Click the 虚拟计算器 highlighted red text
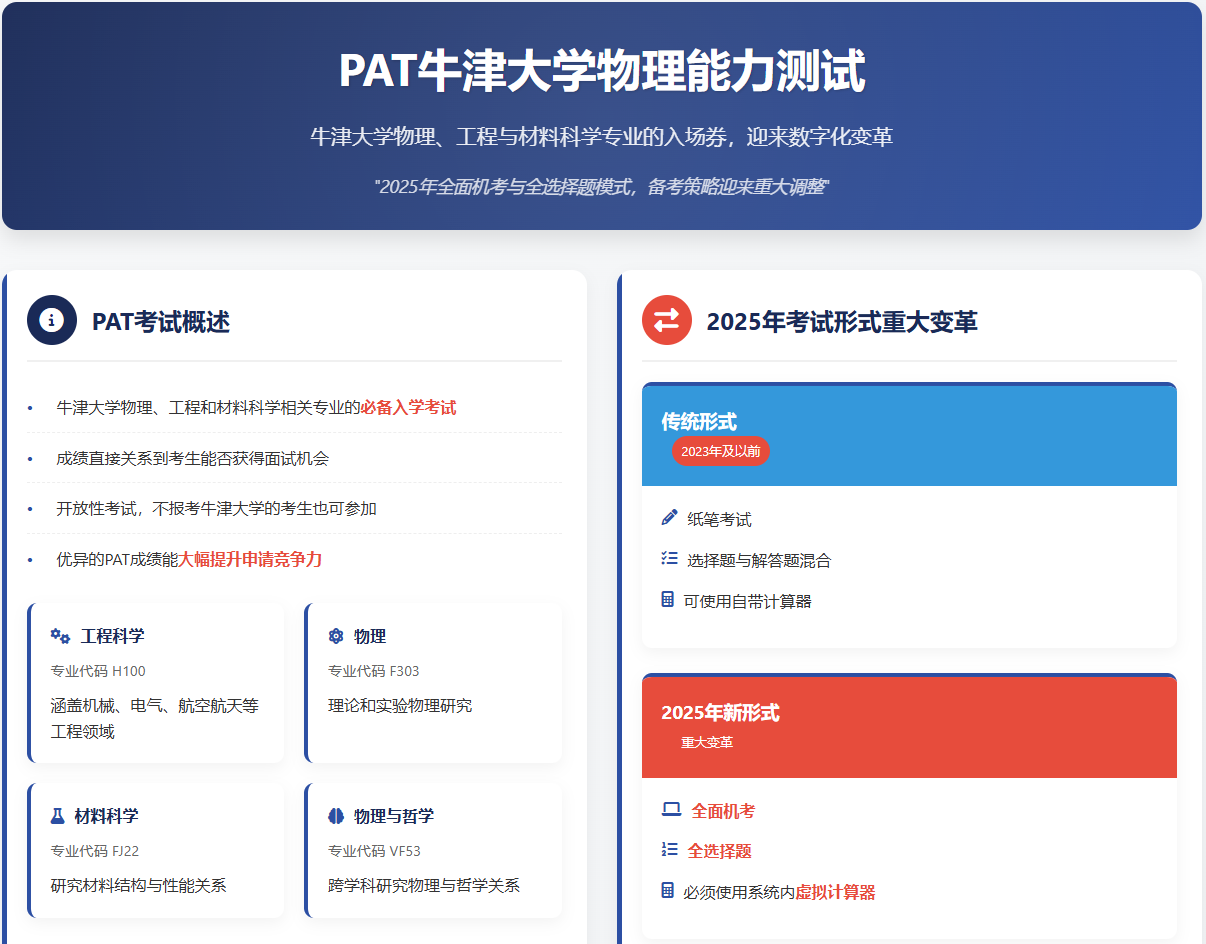The height and width of the screenshot is (944, 1206). tap(835, 892)
